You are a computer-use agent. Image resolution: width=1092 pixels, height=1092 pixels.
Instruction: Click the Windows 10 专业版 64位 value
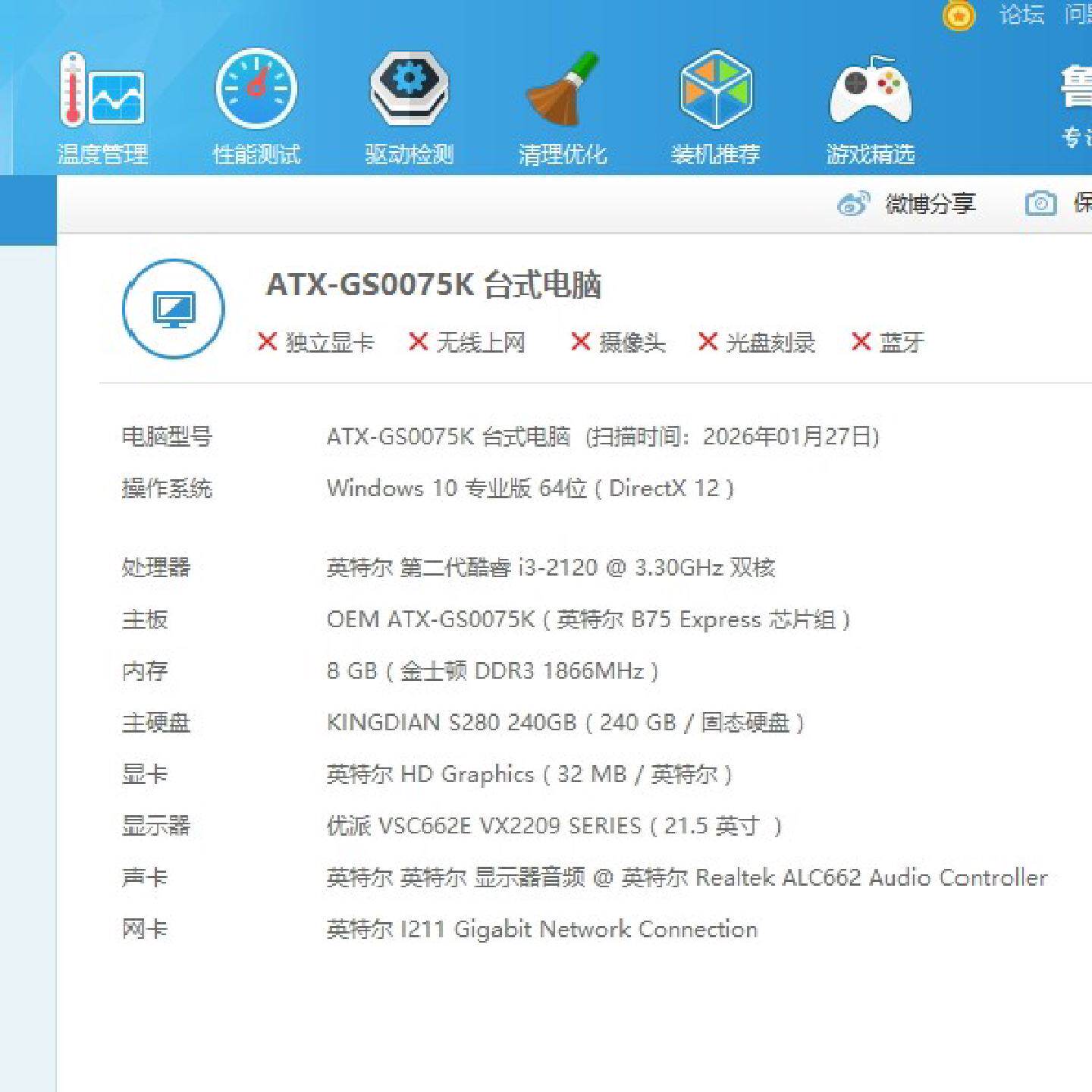[530, 488]
